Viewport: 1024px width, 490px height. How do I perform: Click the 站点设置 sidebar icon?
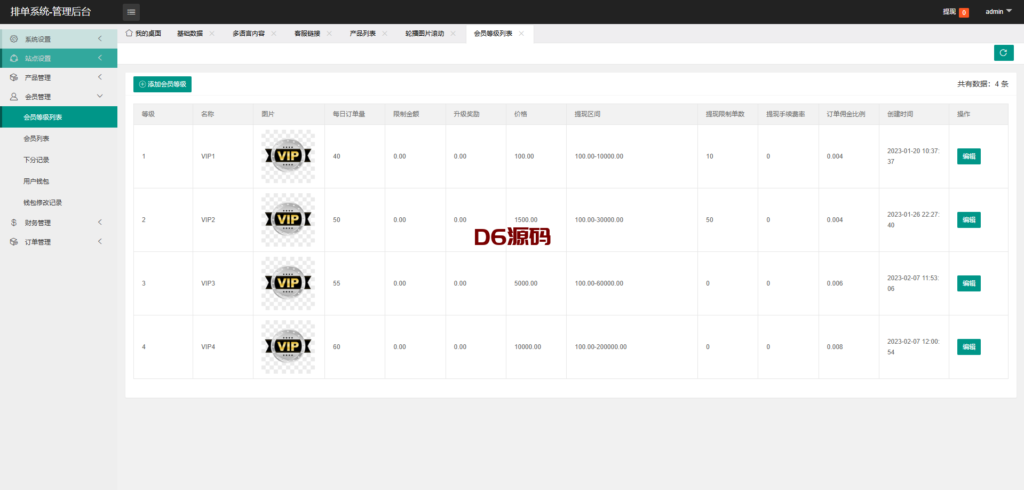(x=14, y=58)
